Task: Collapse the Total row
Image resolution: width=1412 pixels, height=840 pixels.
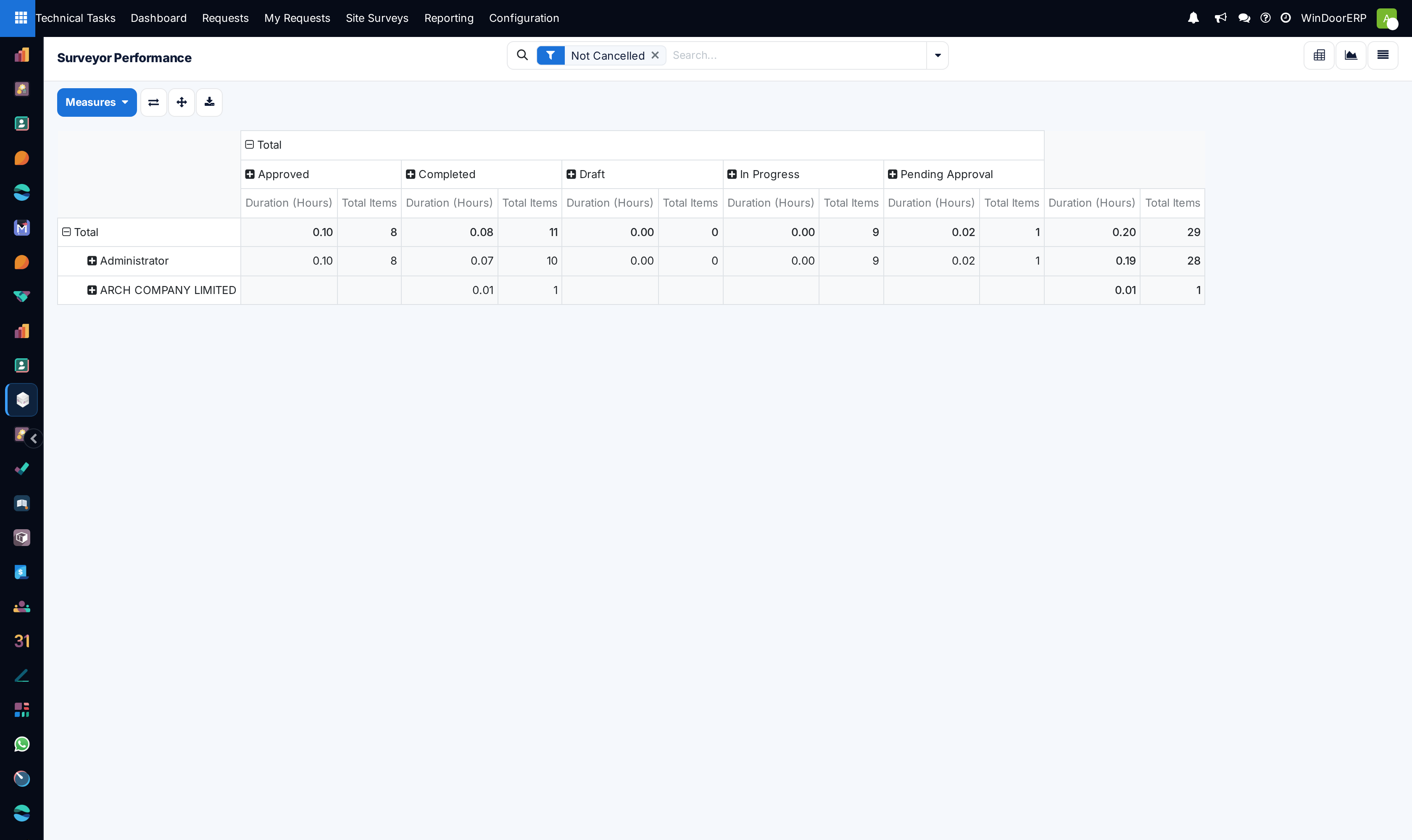Action: click(x=66, y=232)
